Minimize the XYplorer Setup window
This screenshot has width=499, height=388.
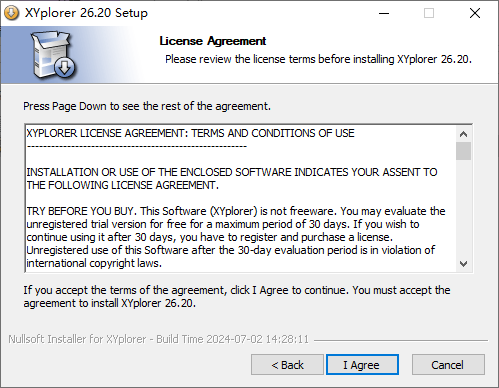coord(384,13)
